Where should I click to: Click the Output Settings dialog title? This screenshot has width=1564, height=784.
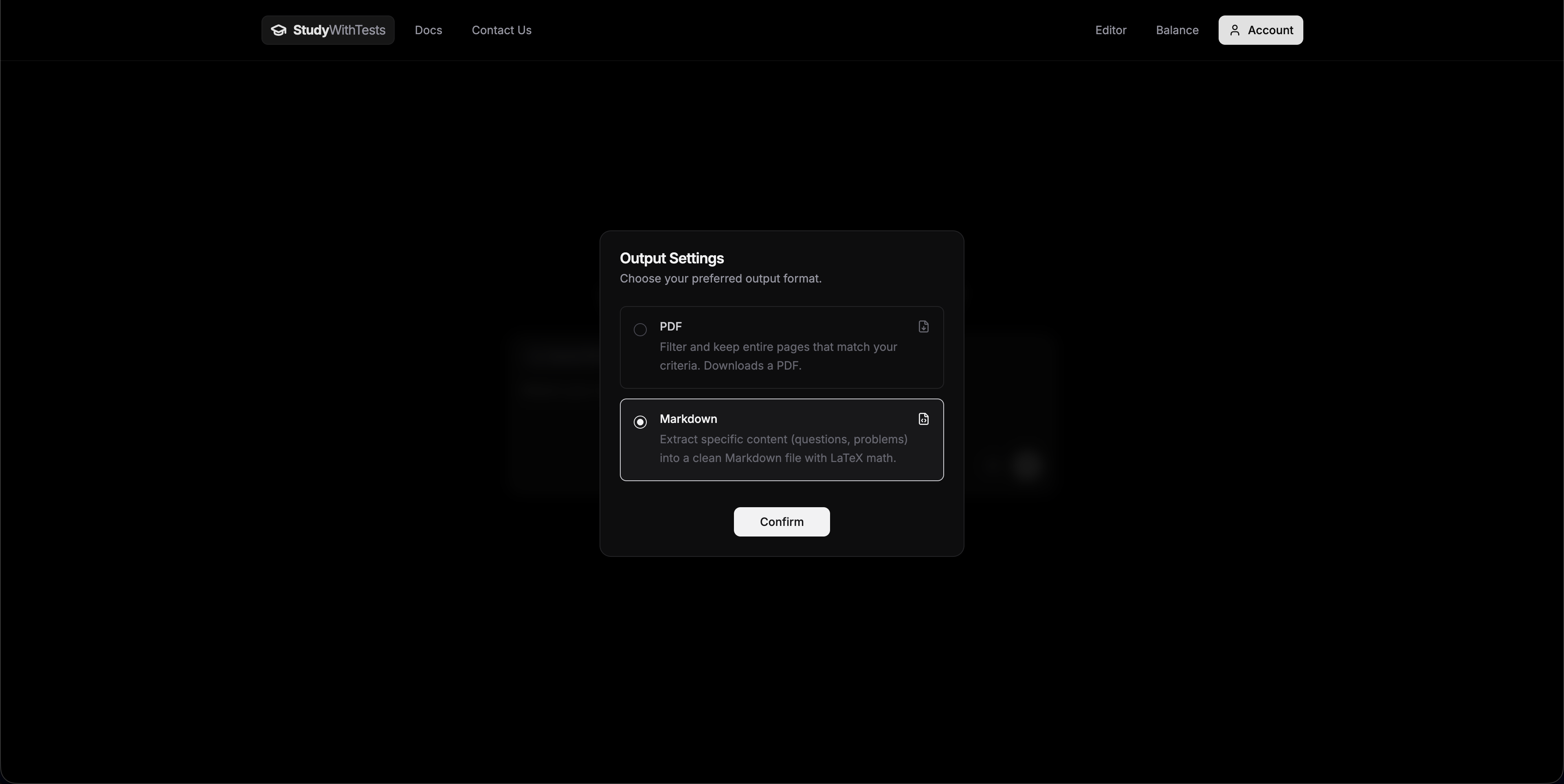pyautogui.click(x=672, y=258)
